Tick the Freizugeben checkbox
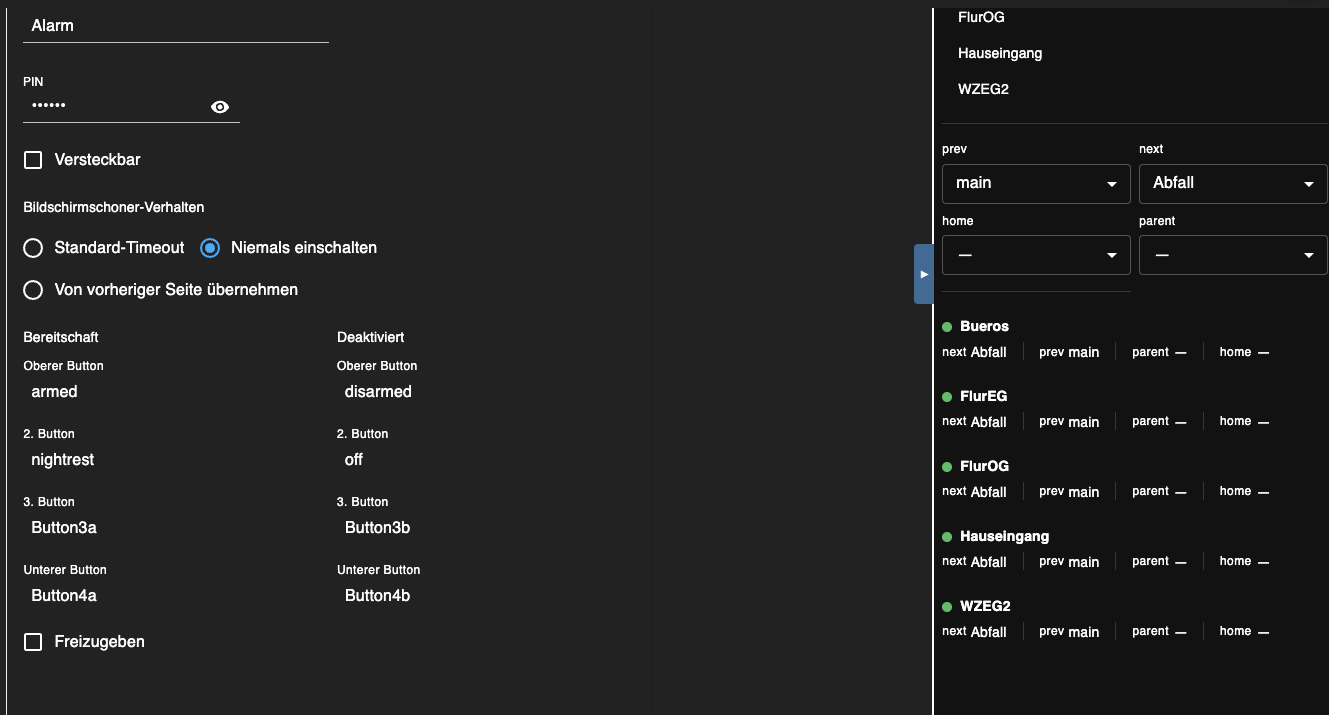Screen dimensions: 1329x715 click(34, 642)
